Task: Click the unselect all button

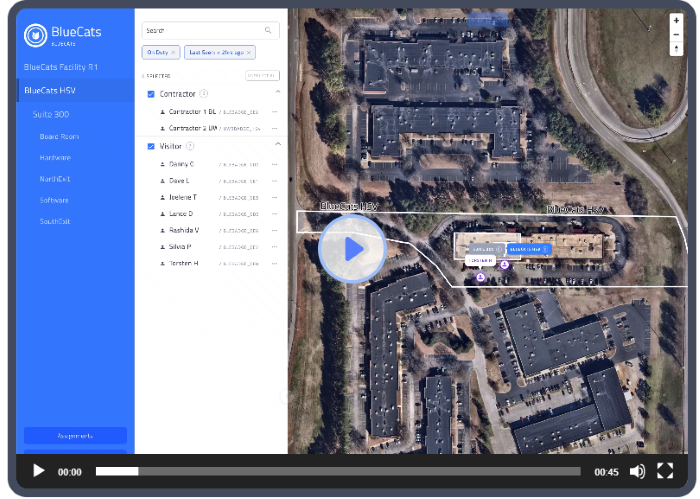Action: [262, 76]
